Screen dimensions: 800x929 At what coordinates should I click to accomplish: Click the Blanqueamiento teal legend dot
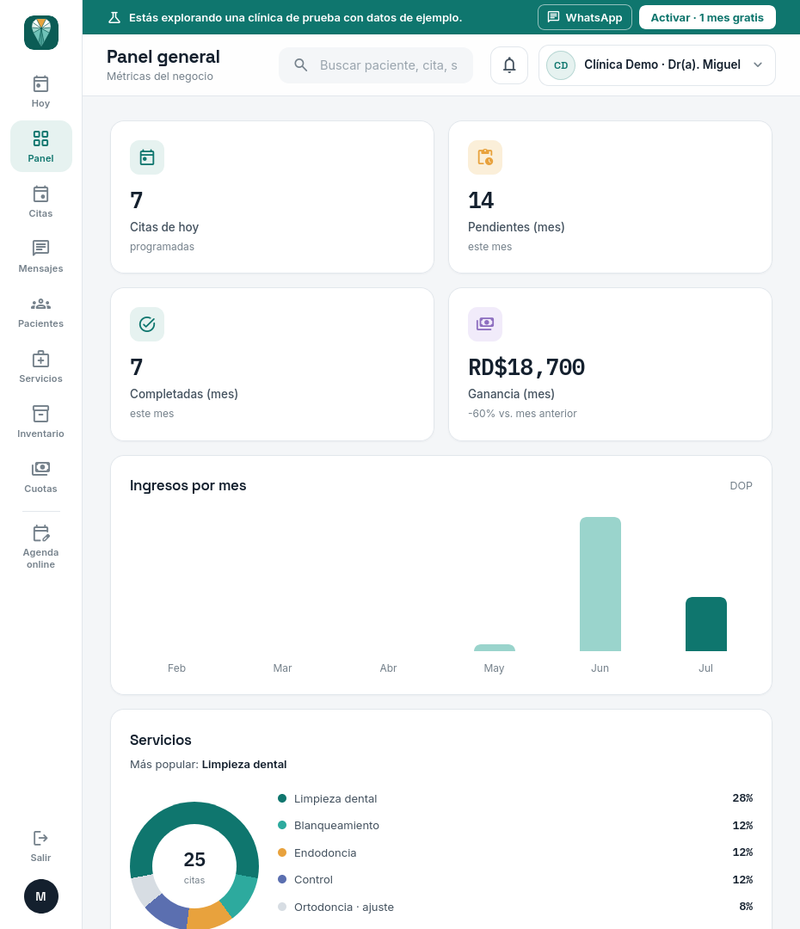(282, 825)
